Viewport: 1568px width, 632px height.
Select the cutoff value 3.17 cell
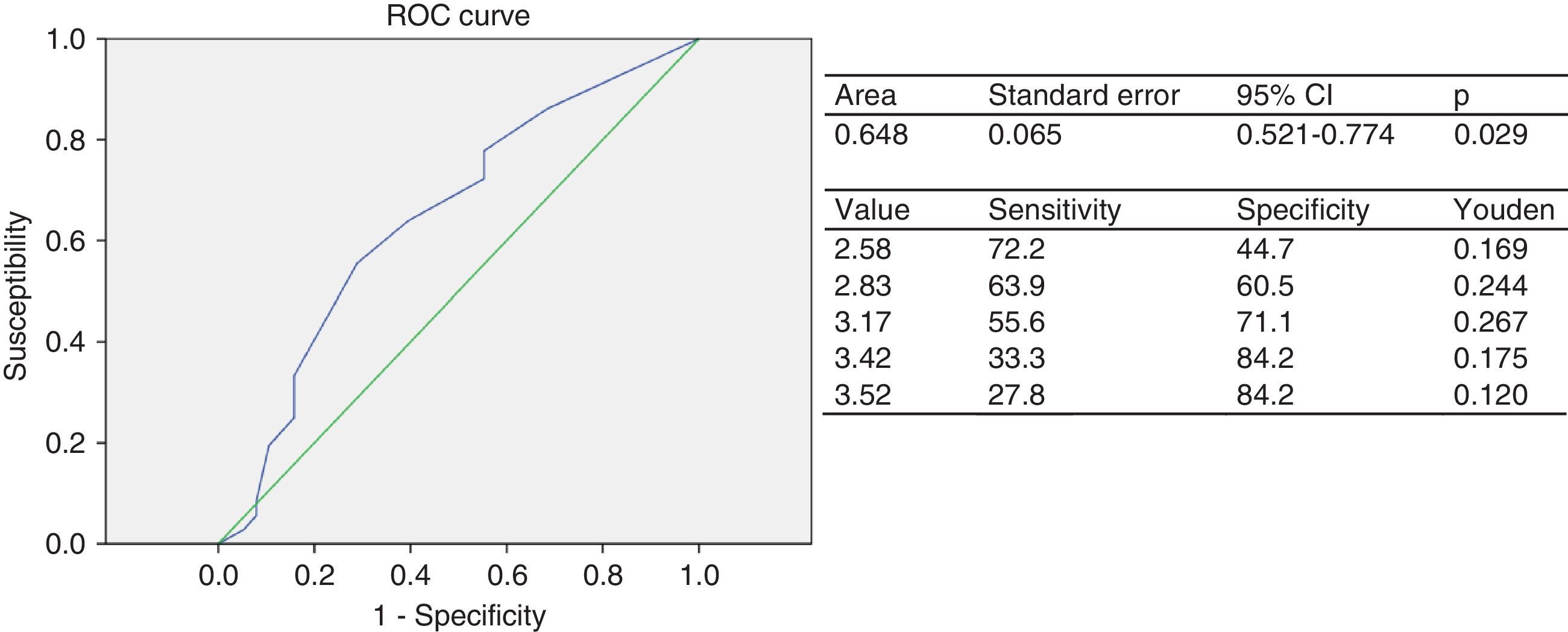(x=863, y=321)
